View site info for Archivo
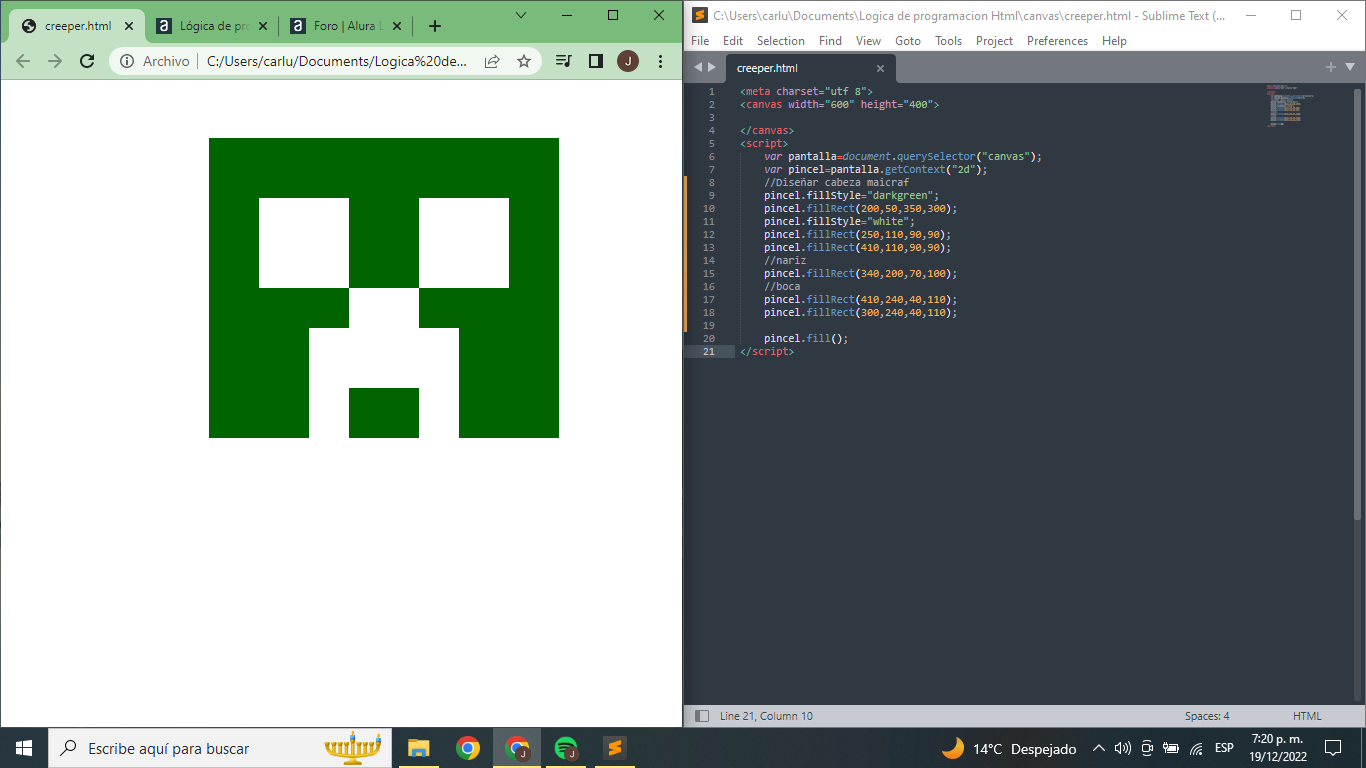This screenshot has width=1366, height=768. (155, 61)
